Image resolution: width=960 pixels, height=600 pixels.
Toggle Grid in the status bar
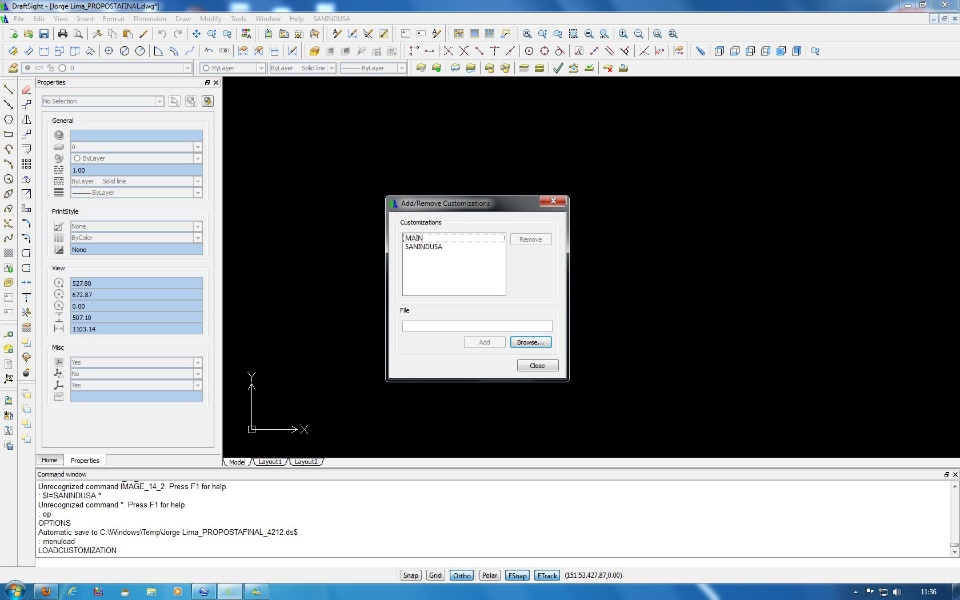(435, 576)
